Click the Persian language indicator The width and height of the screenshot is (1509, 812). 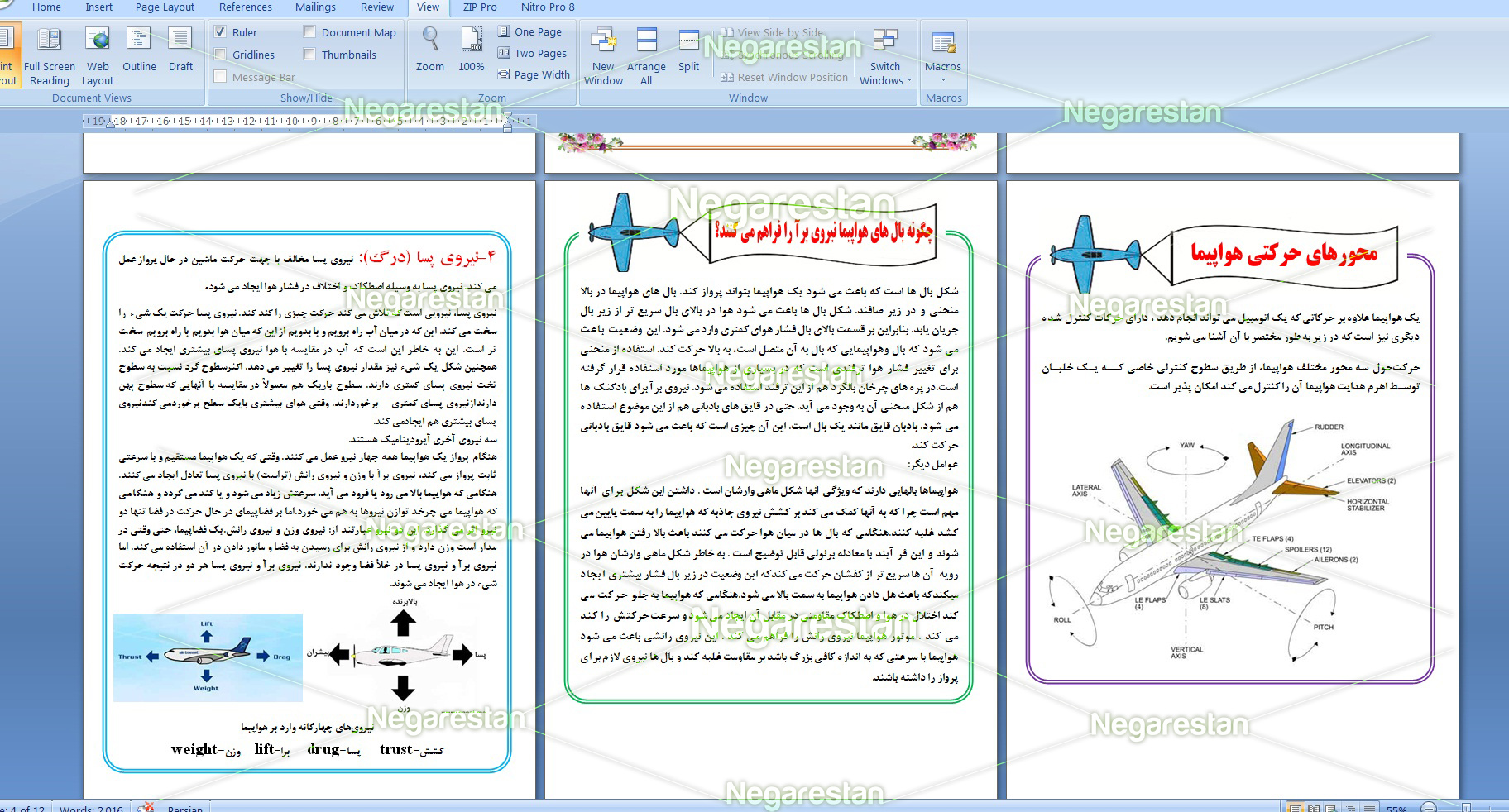(x=184, y=808)
